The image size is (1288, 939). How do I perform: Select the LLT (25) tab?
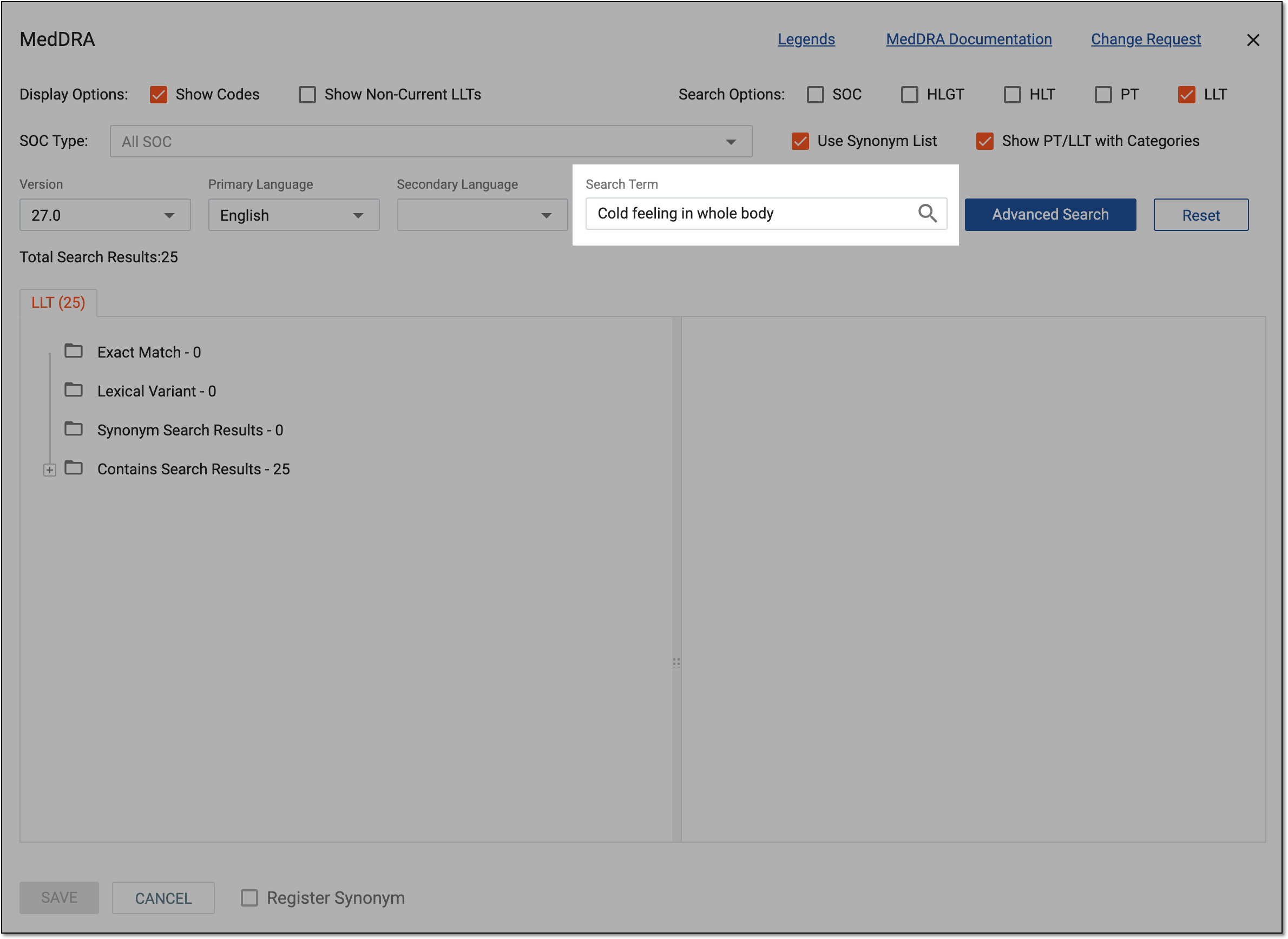pyautogui.click(x=58, y=302)
